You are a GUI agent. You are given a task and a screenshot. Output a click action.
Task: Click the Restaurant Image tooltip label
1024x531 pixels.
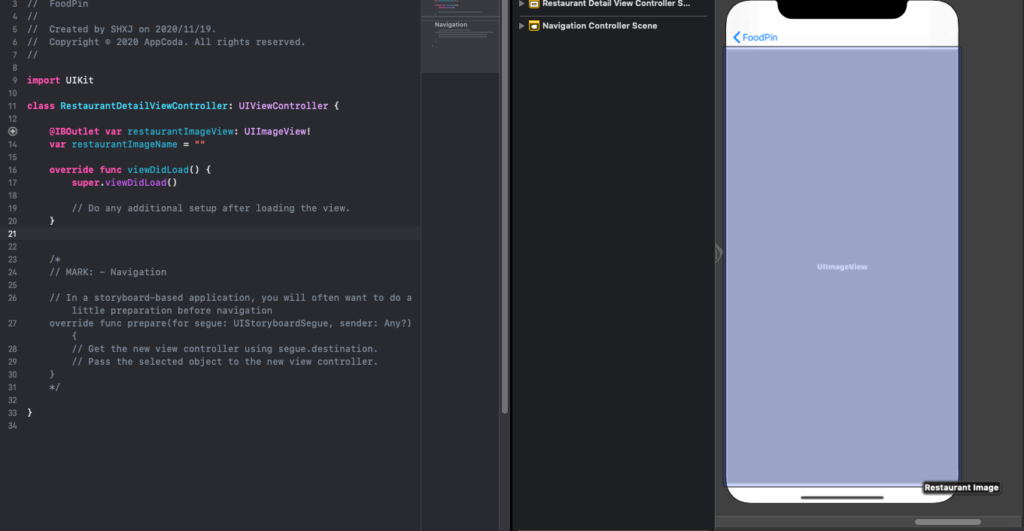pyautogui.click(x=960, y=488)
